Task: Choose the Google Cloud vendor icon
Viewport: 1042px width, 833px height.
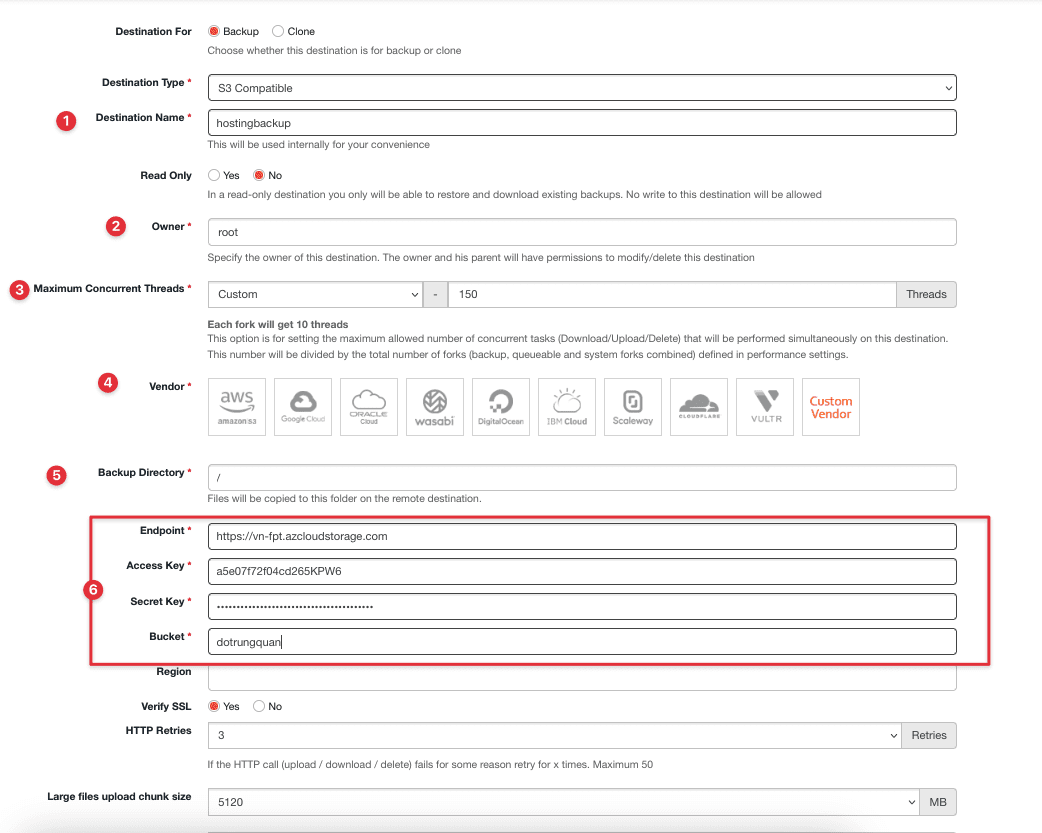Action: [x=303, y=407]
